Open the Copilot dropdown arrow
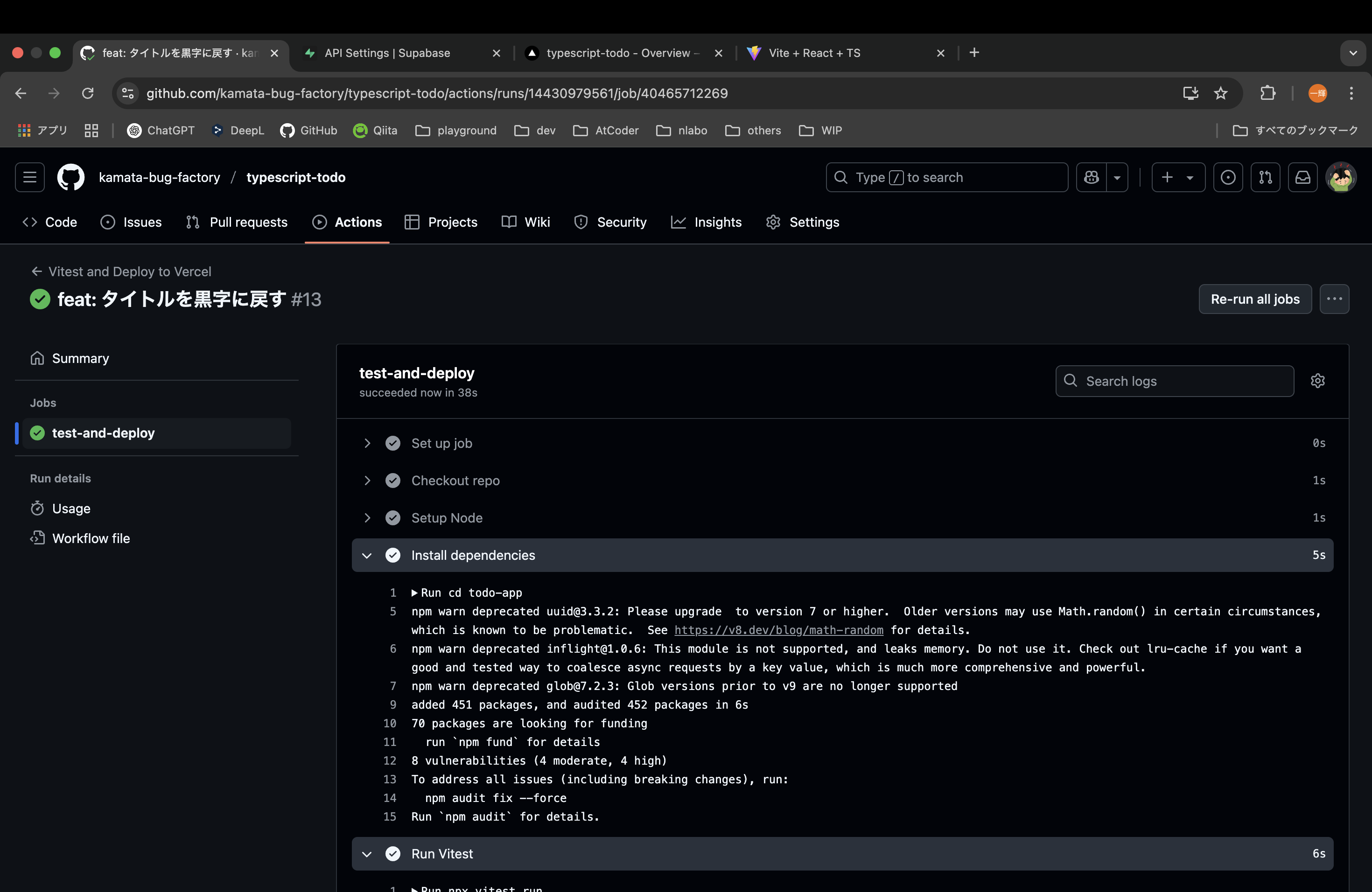 (x=1117, y=177)
